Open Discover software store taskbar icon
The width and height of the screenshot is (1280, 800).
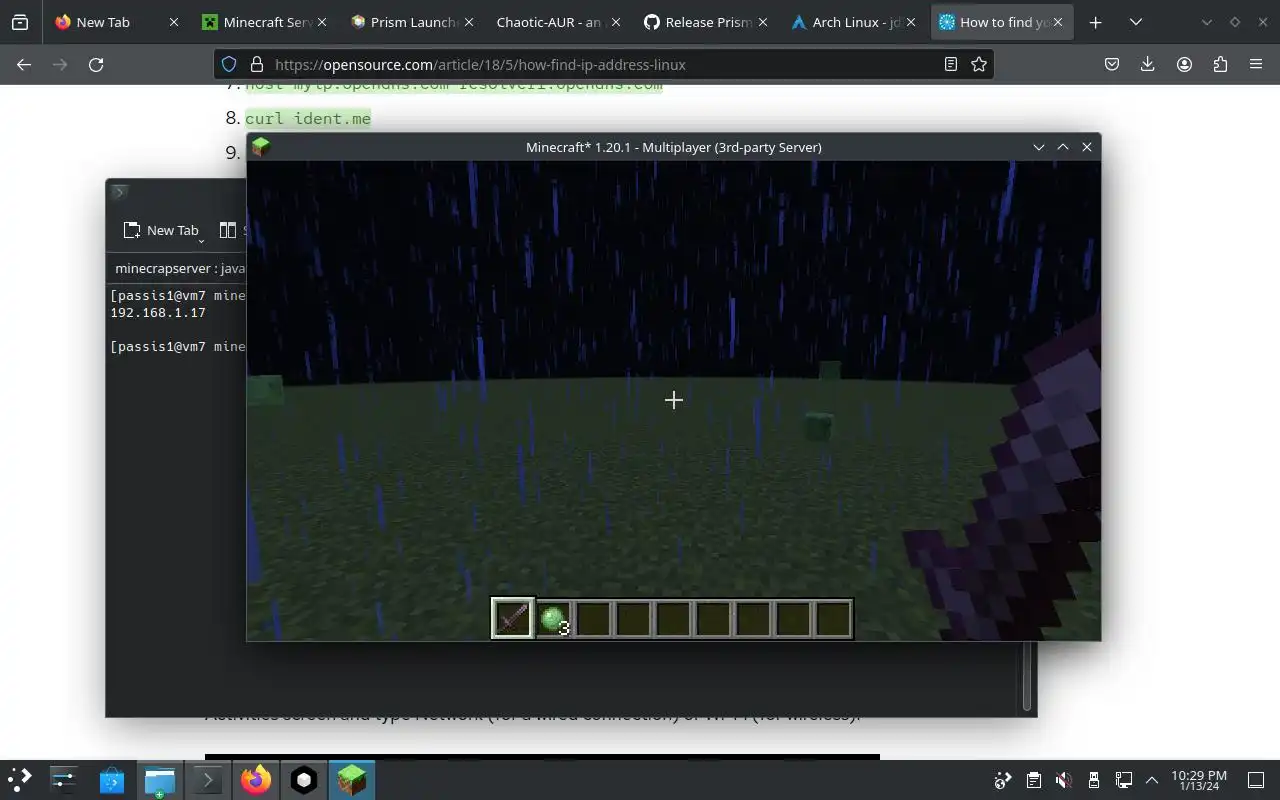pos(112,779)
